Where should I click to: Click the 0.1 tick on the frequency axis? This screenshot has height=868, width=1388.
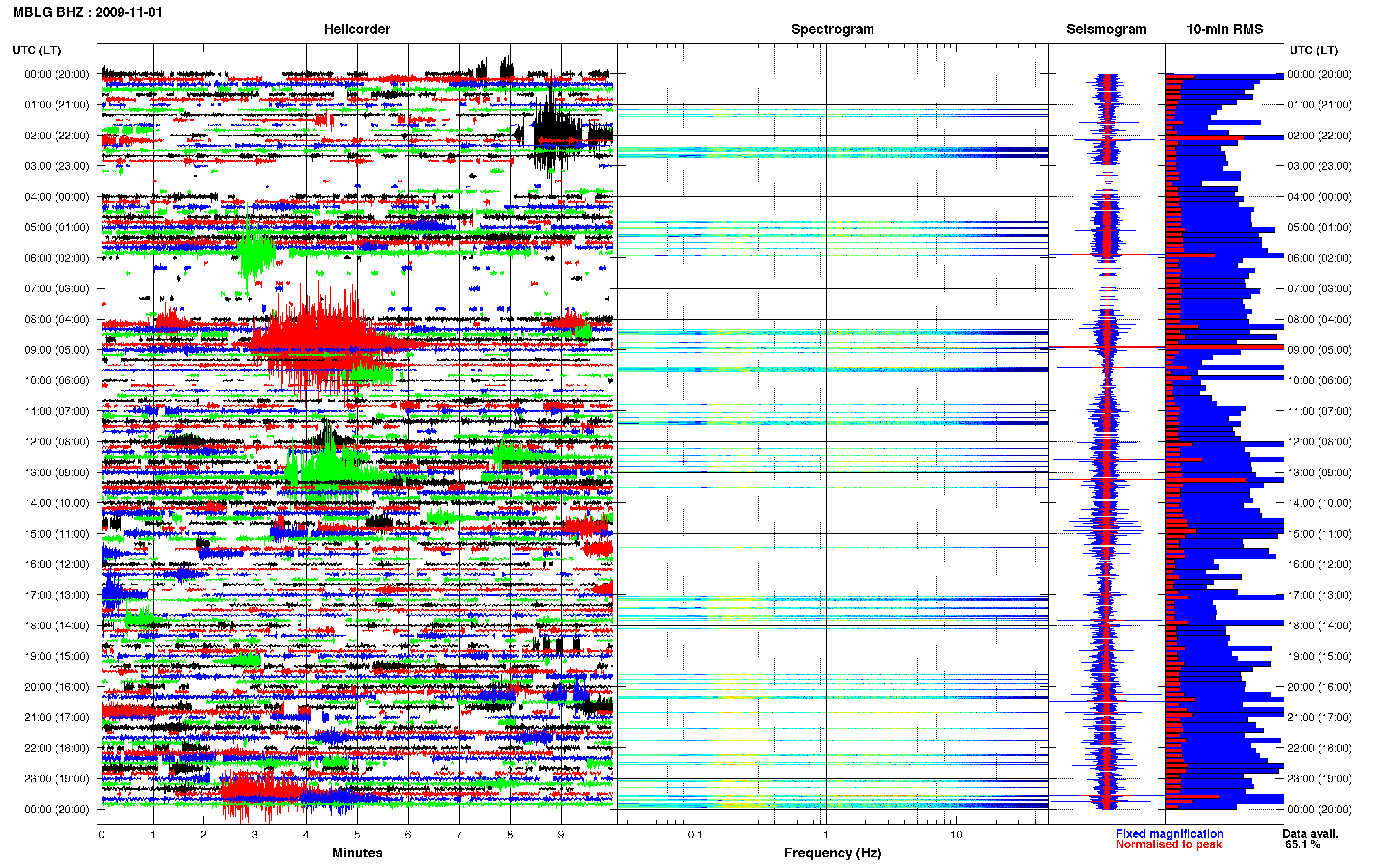point(695,835)
